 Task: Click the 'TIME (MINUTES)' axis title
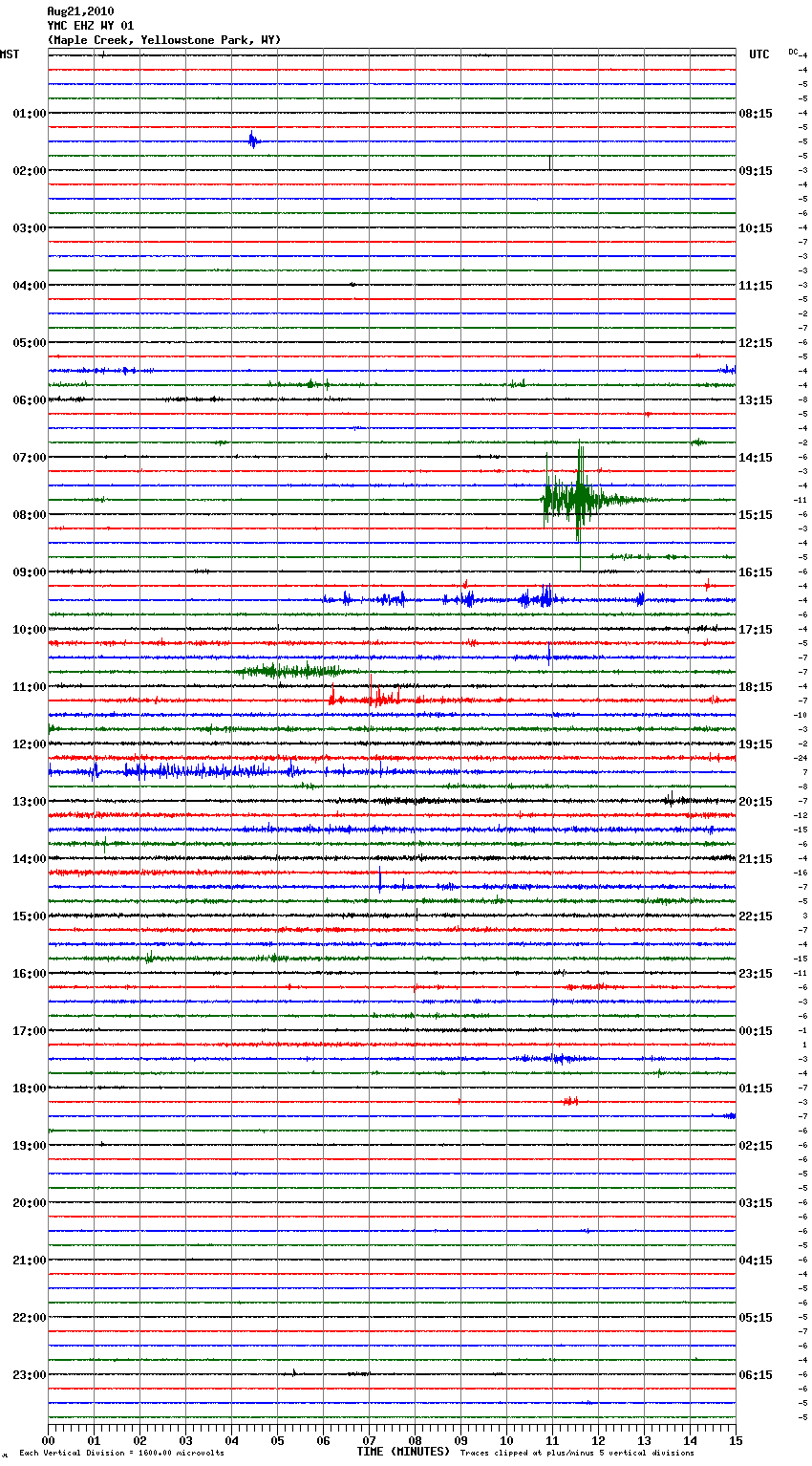pos(403,1452)
